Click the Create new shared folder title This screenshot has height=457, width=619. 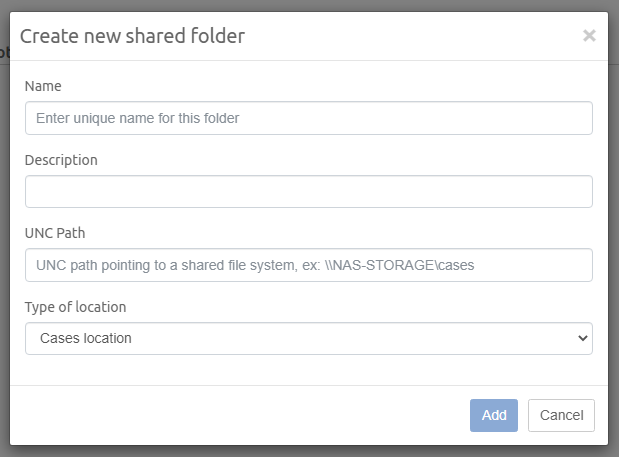tap(132, 36)
